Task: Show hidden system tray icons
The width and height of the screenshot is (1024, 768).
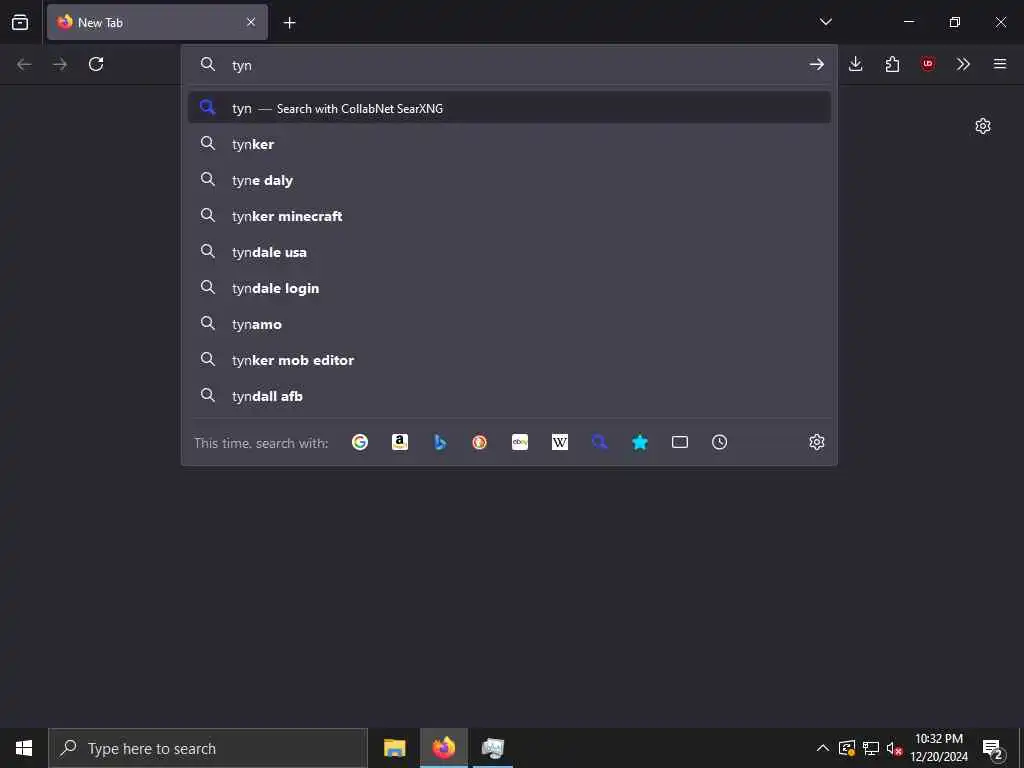Action: pyautogui.click(x=823, y=748)
